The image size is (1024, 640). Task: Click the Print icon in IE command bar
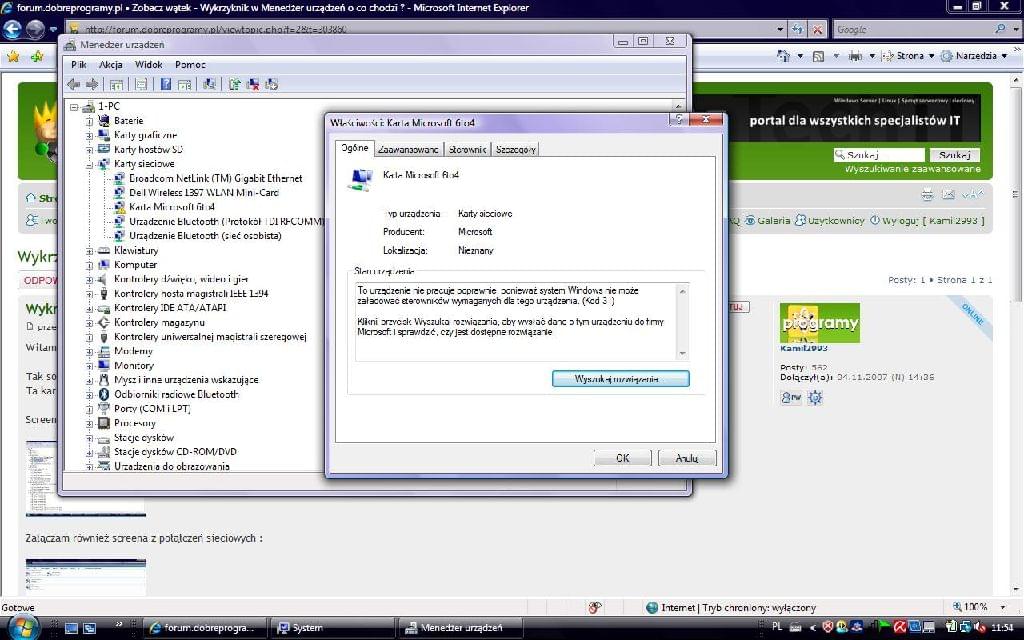click(x=856, y=56)
